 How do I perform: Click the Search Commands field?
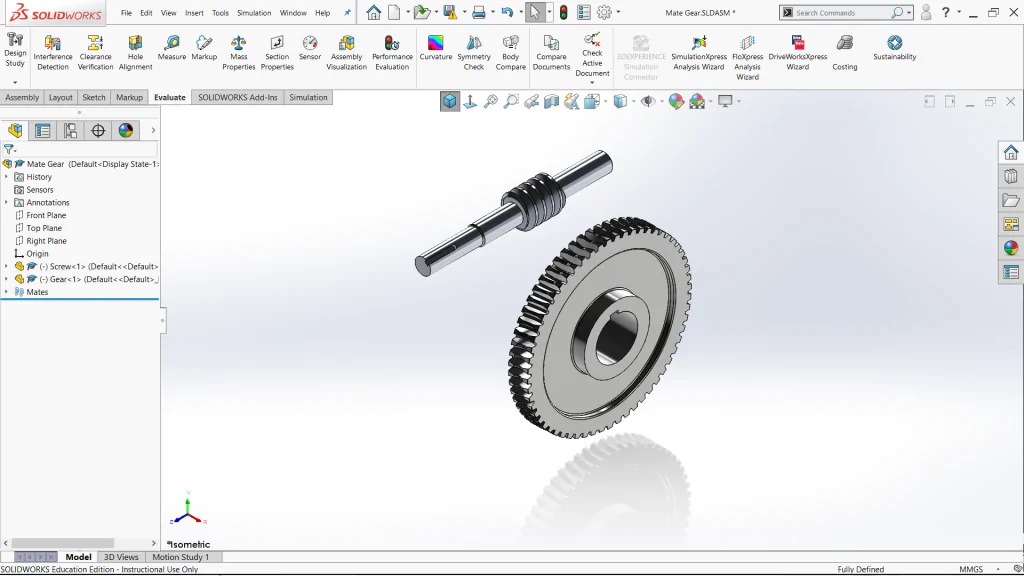pyautogui.click(x=841, y=12)
